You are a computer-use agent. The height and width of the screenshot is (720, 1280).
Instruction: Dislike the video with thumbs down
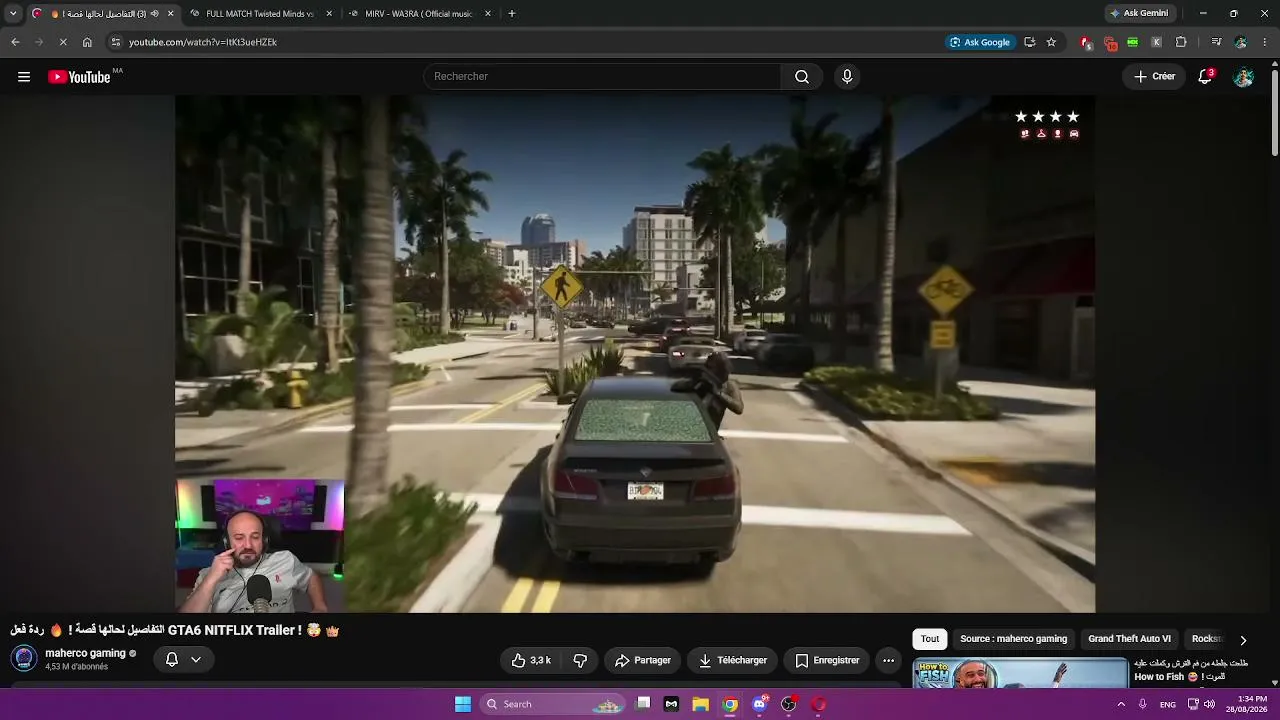[580, 660]
